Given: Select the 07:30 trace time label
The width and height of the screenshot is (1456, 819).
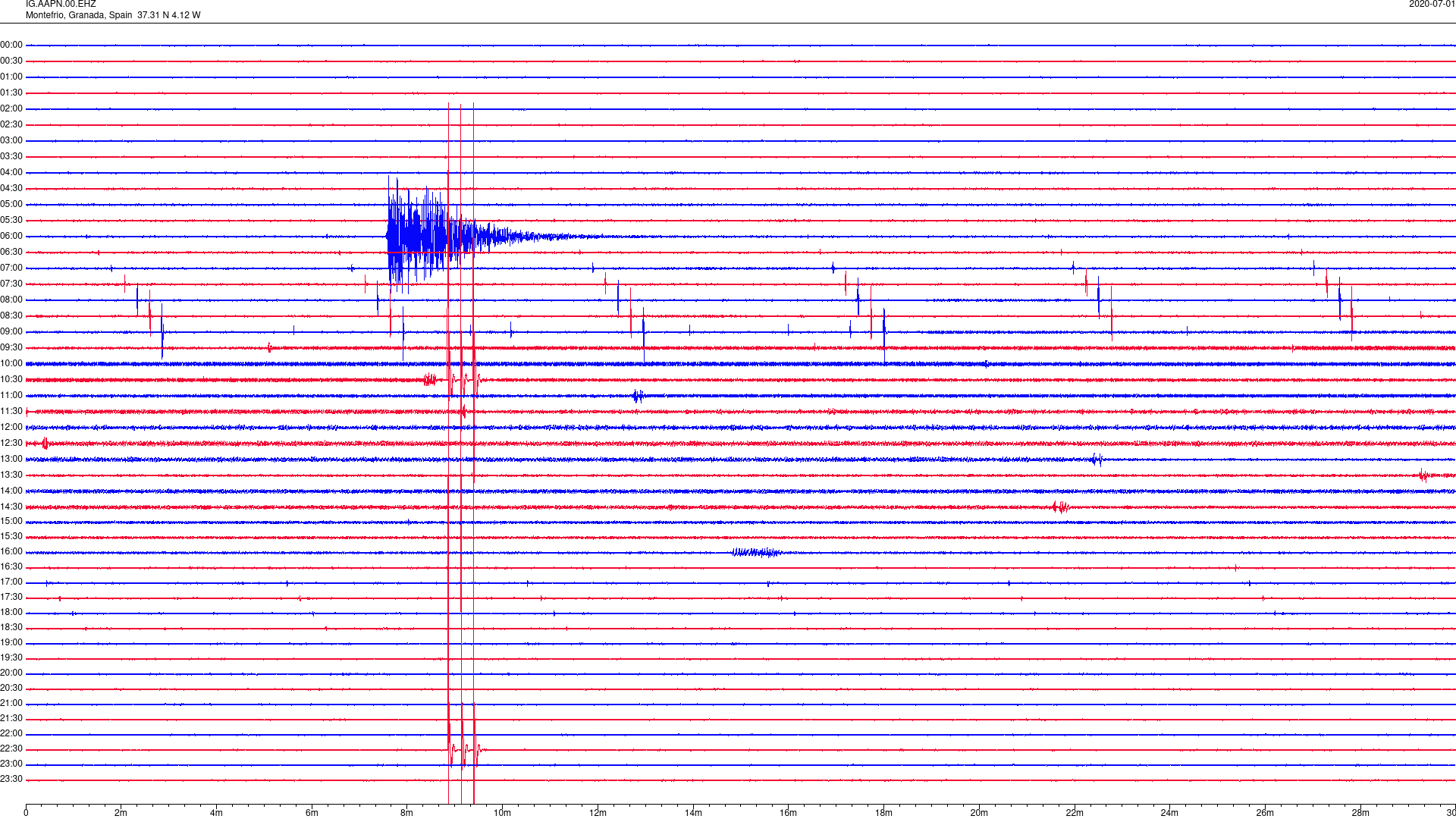Looking at the screenshot, I should tap(11, 284).
